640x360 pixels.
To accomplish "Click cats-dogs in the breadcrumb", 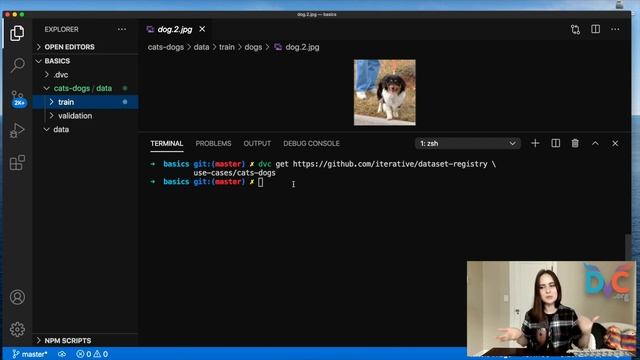I will click(x=166, y=47).
